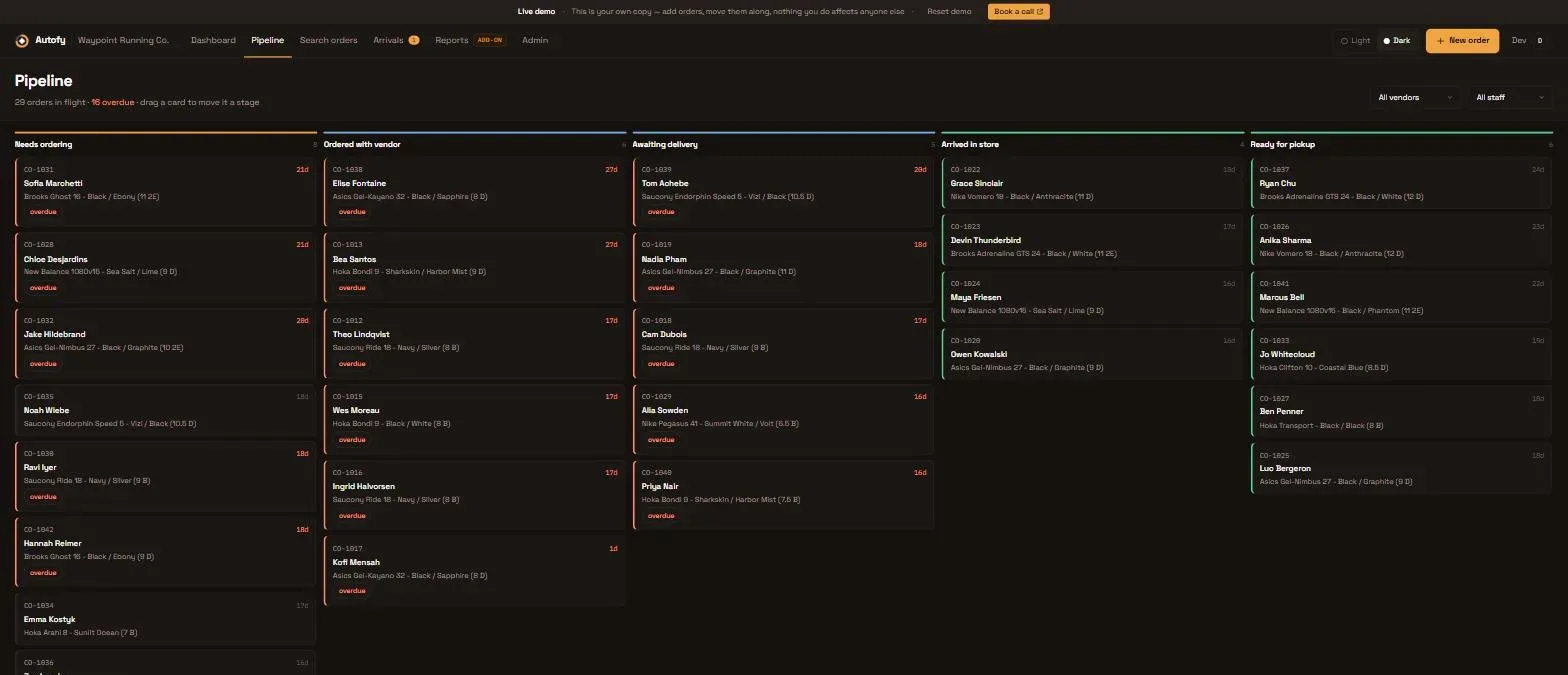Open Jake Hildebrand order card
The image size is (1568, 675).
(x=166, y=343)
